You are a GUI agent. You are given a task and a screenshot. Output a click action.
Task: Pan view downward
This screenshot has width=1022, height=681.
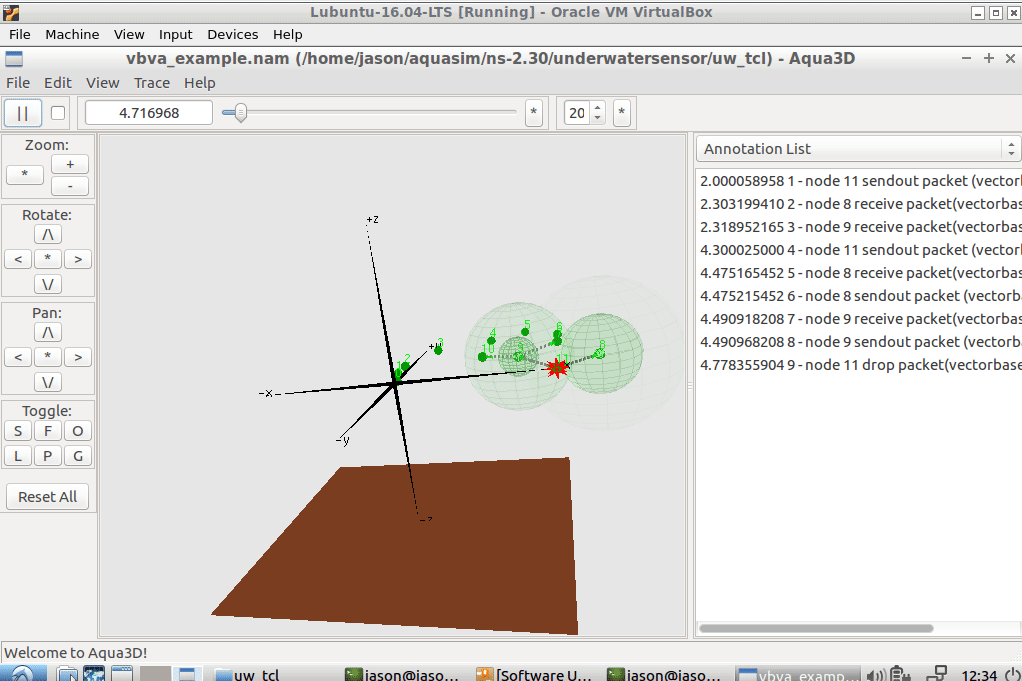pos(48,383)
